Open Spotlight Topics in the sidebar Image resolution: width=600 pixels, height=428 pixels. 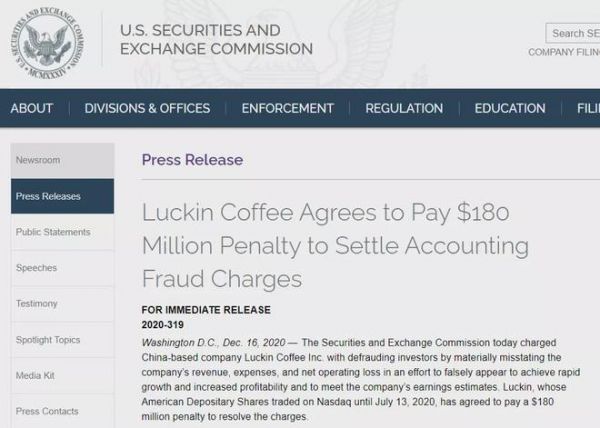[x=48, y=340]
